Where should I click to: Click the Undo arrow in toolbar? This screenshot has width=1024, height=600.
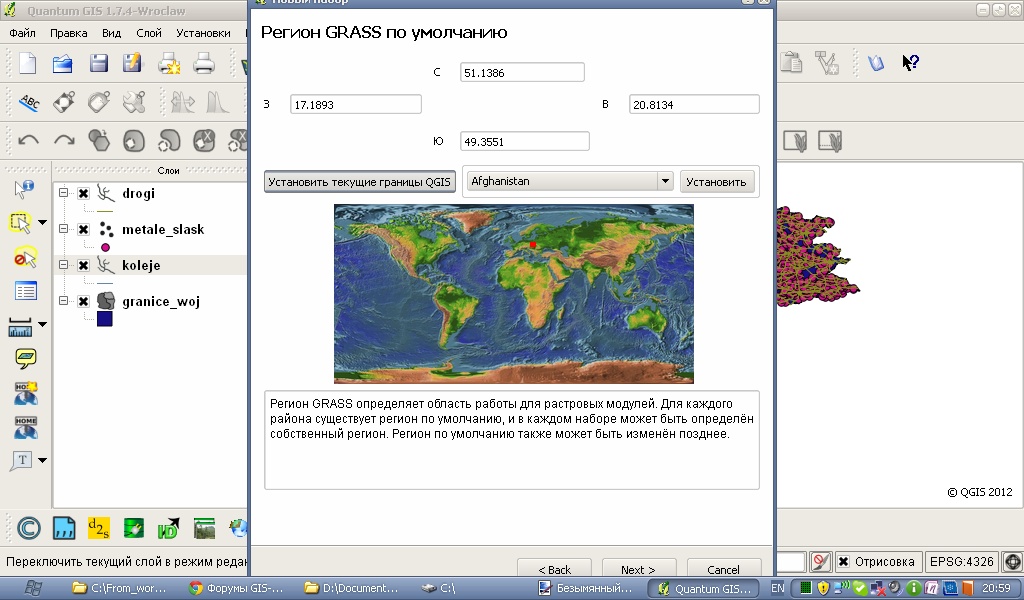[28, 140]
